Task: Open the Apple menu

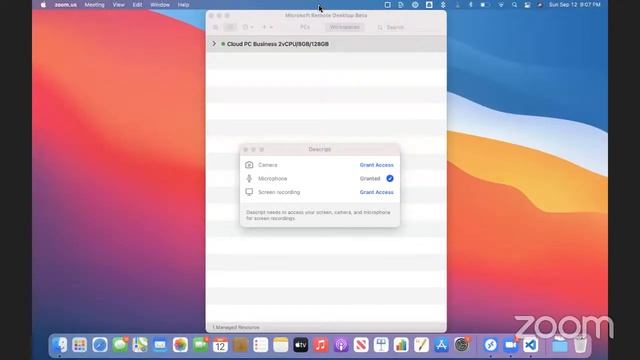Action: [43, 5]
